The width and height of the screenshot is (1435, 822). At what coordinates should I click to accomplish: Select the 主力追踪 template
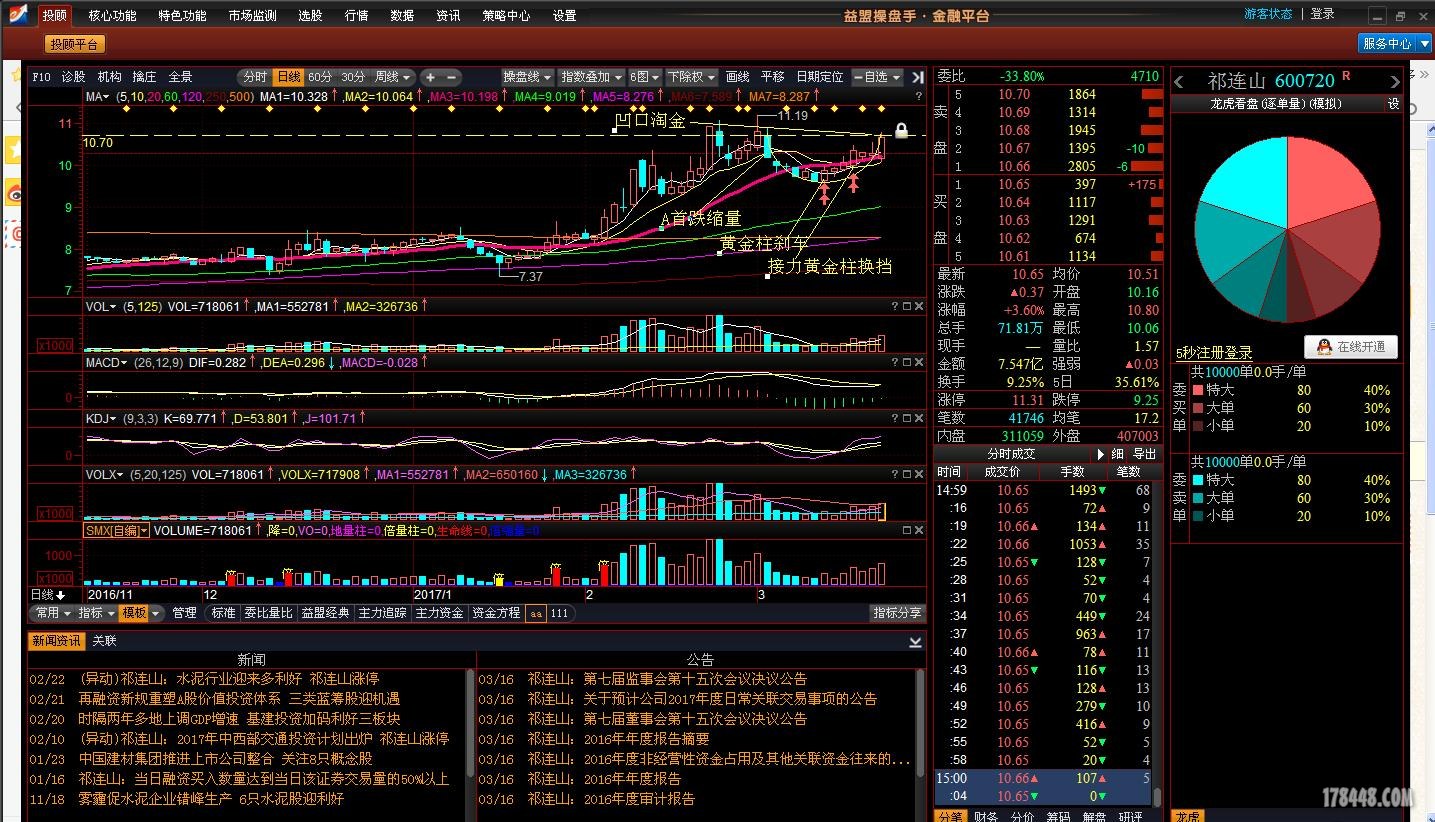382,613
